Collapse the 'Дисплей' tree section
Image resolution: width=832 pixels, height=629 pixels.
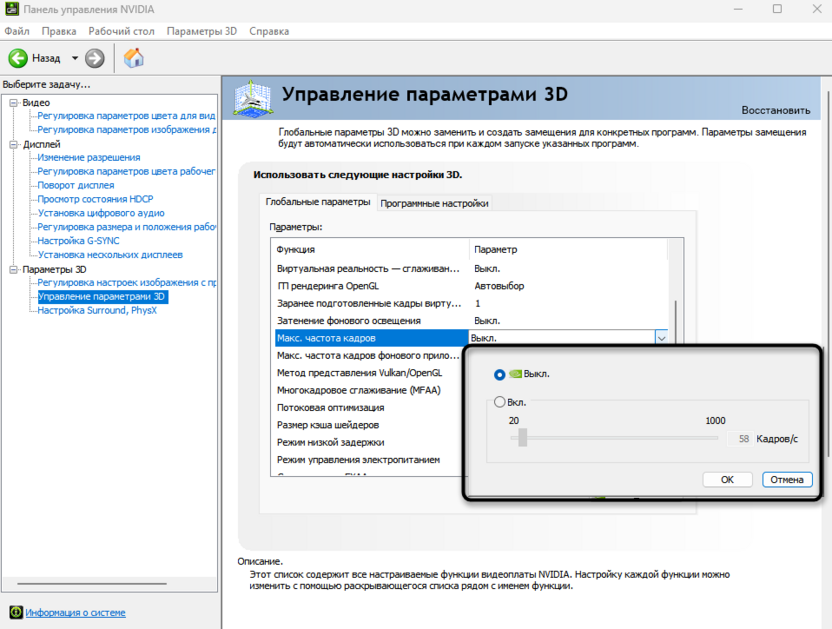(x=14, y=144)
